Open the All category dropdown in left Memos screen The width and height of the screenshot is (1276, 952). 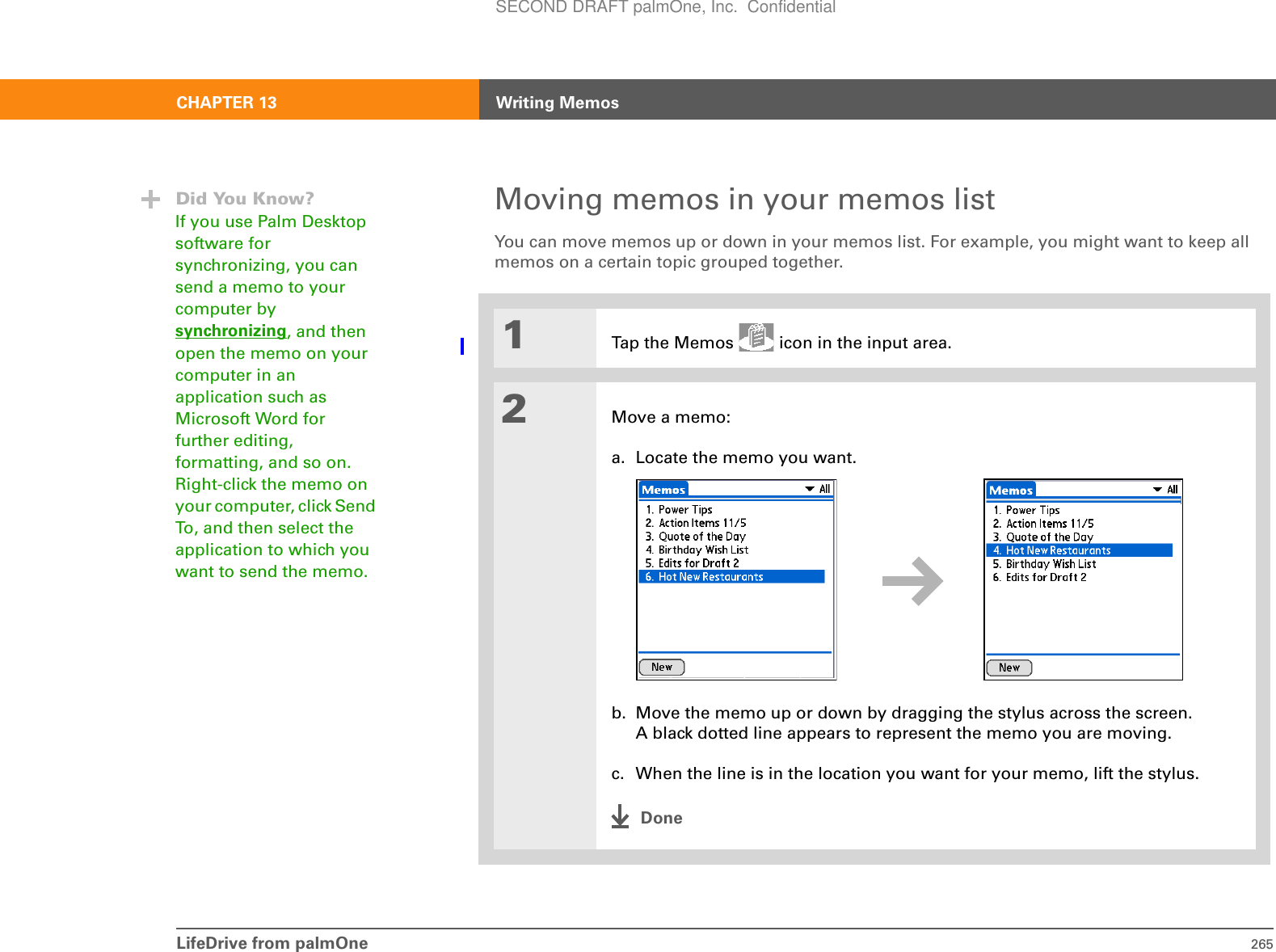(818, 489)
